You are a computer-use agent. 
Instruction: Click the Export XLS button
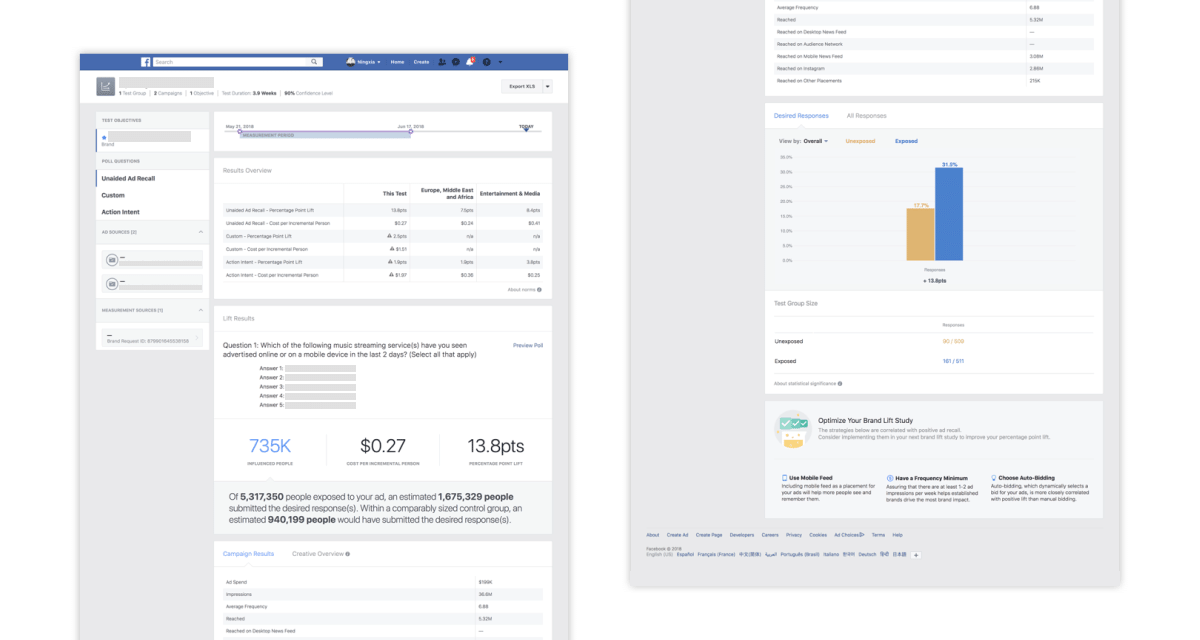click(x=522, y=87)
